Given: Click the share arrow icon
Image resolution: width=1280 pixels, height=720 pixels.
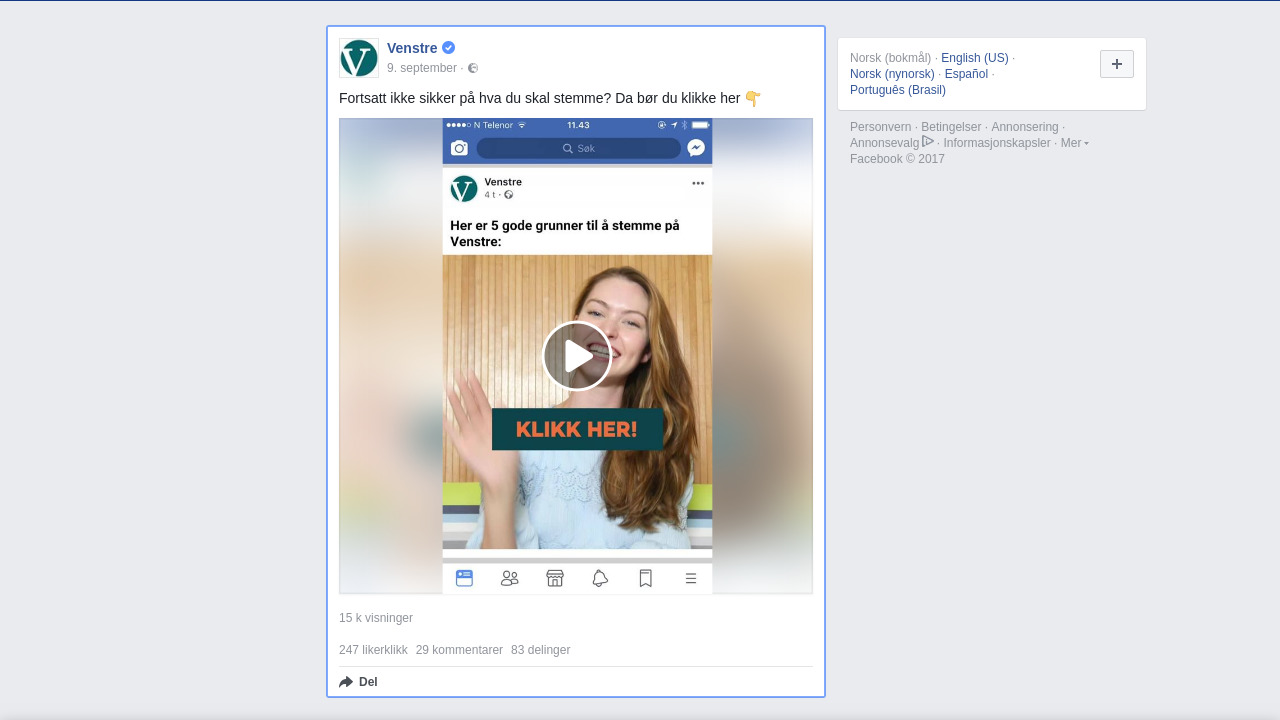Looking at the screenshot, I should (x=346, y=682).
